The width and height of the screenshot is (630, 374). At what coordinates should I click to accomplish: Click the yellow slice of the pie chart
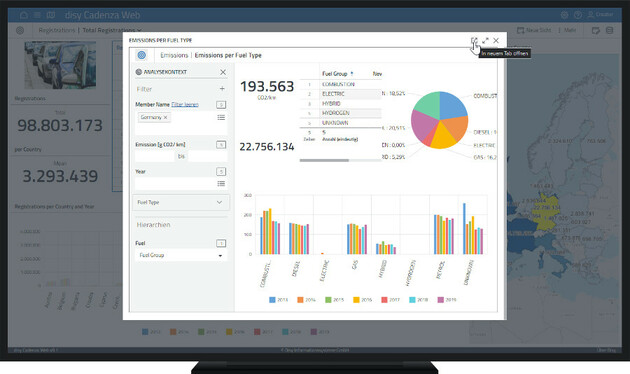[x=443, y=137]
